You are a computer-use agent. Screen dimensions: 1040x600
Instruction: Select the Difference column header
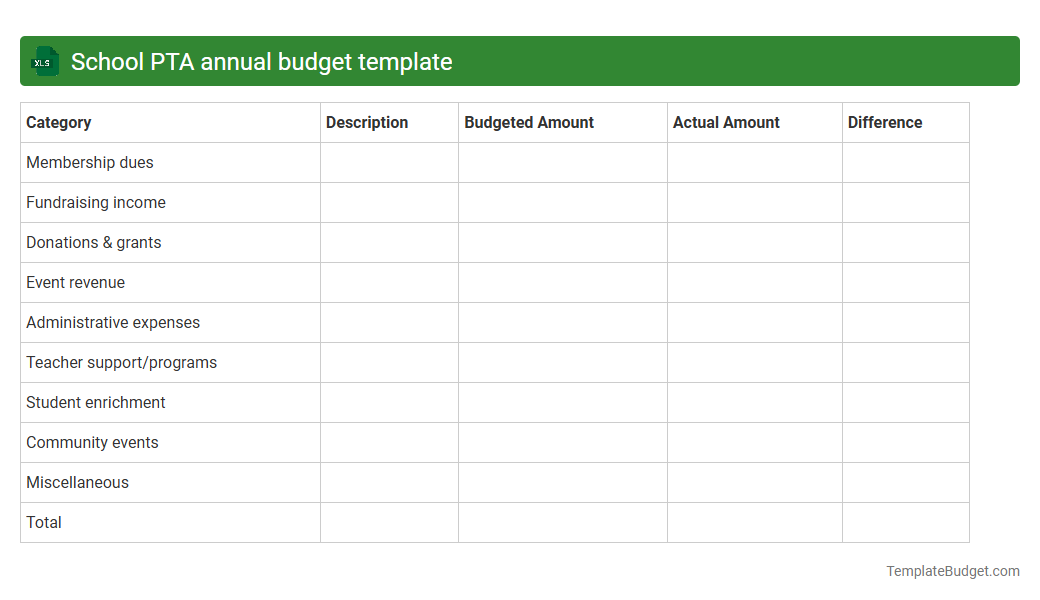[885, 122]
